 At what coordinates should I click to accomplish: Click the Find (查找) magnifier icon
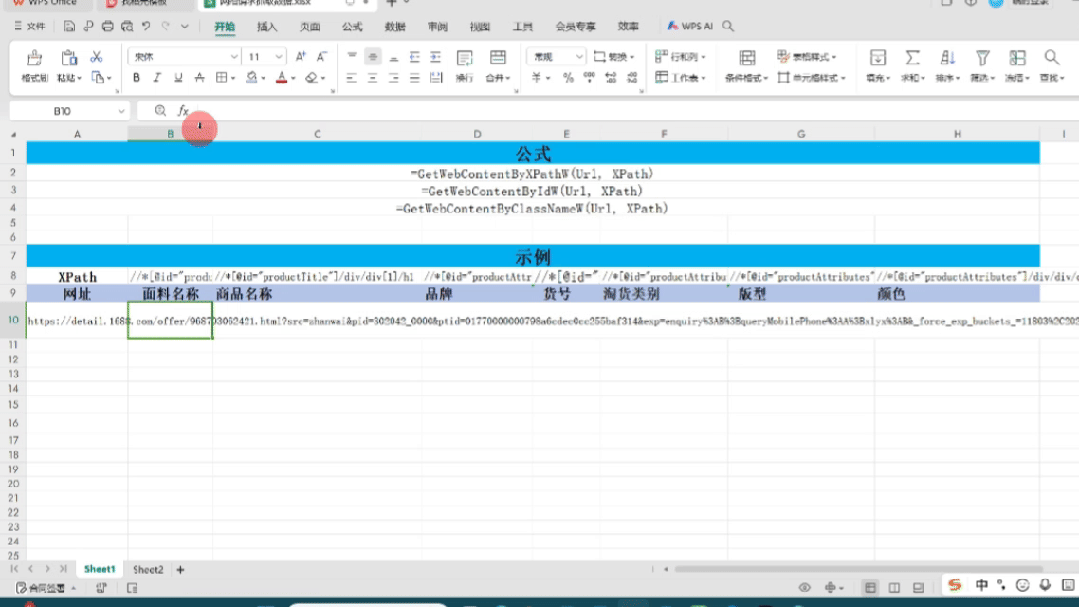(1051, 58)
